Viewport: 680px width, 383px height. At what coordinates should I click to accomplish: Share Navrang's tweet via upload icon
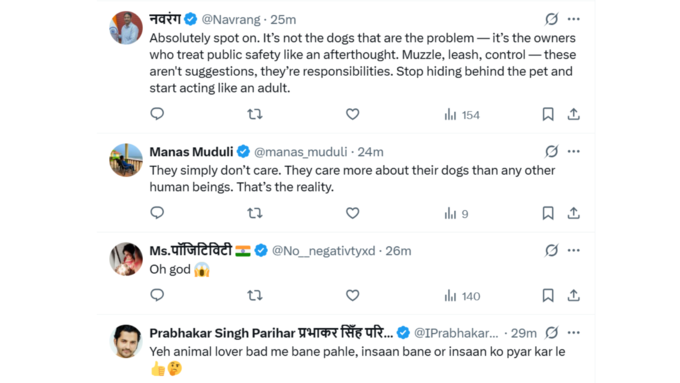573,114
